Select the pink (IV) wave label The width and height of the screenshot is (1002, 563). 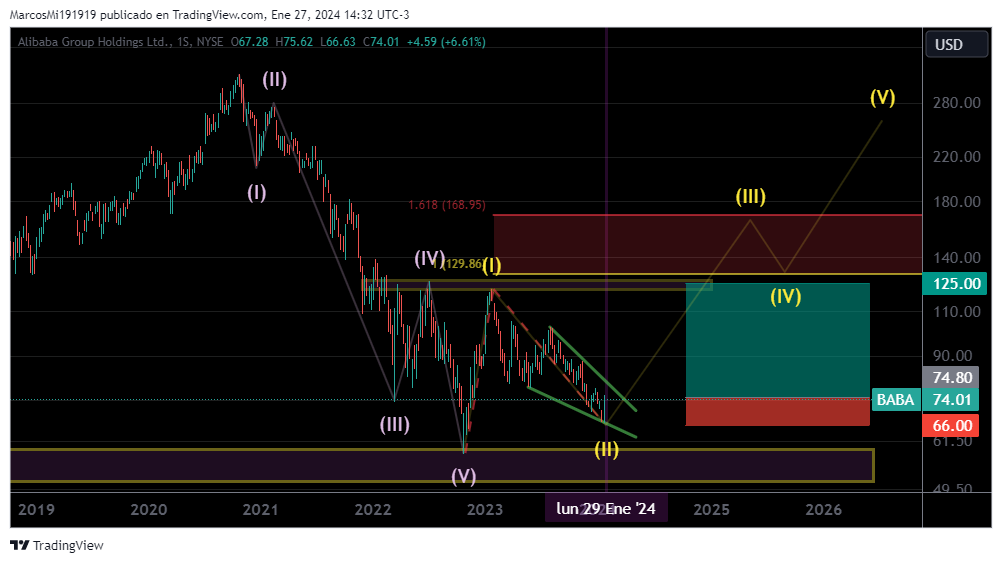[x=429, y=258]
